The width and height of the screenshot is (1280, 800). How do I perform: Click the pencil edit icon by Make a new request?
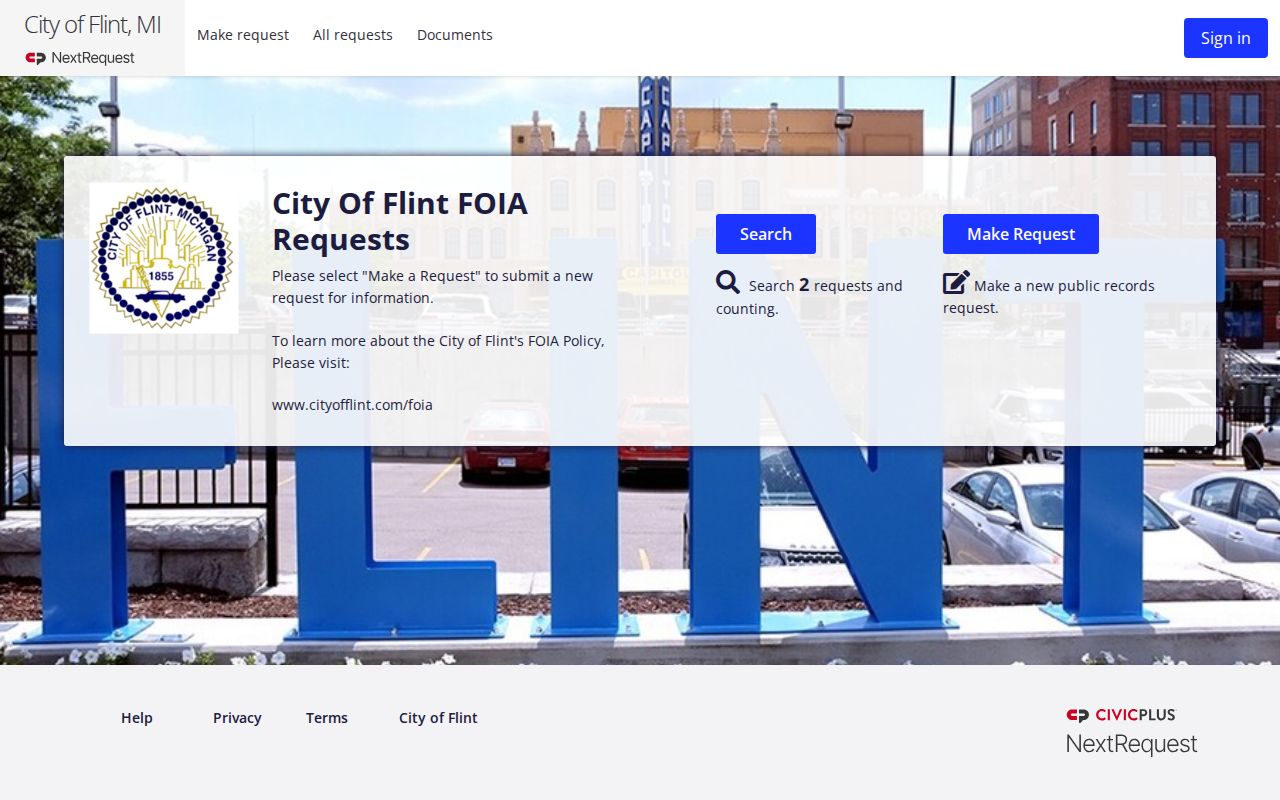pyautogui.click(x=956, y=282)
